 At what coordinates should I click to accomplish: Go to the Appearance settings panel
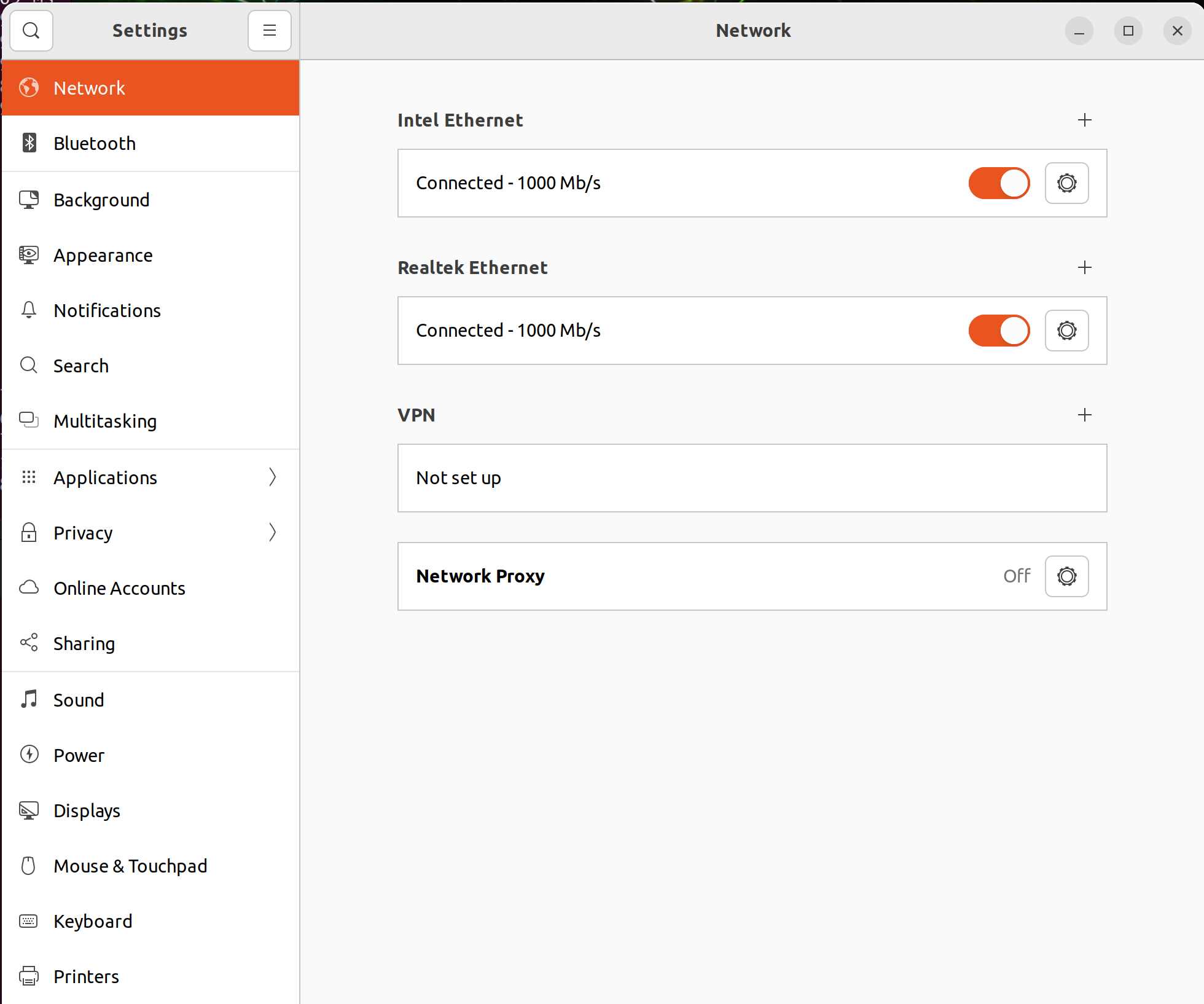tap(103, 255)
